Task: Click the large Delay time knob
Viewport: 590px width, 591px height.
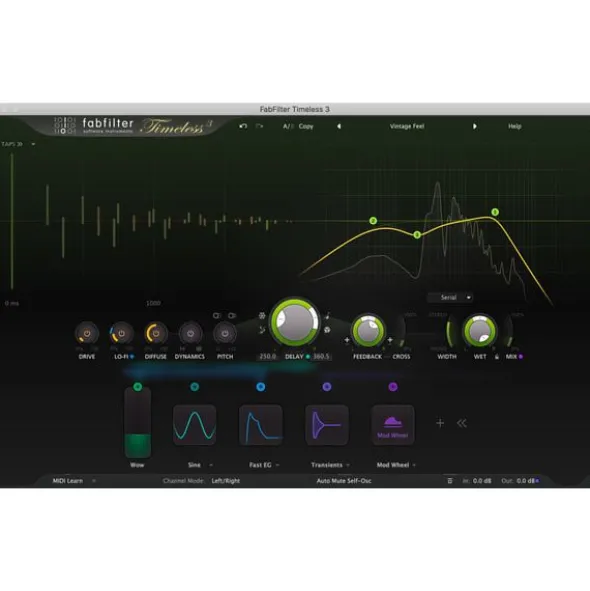Action: [x=295, y=322]
